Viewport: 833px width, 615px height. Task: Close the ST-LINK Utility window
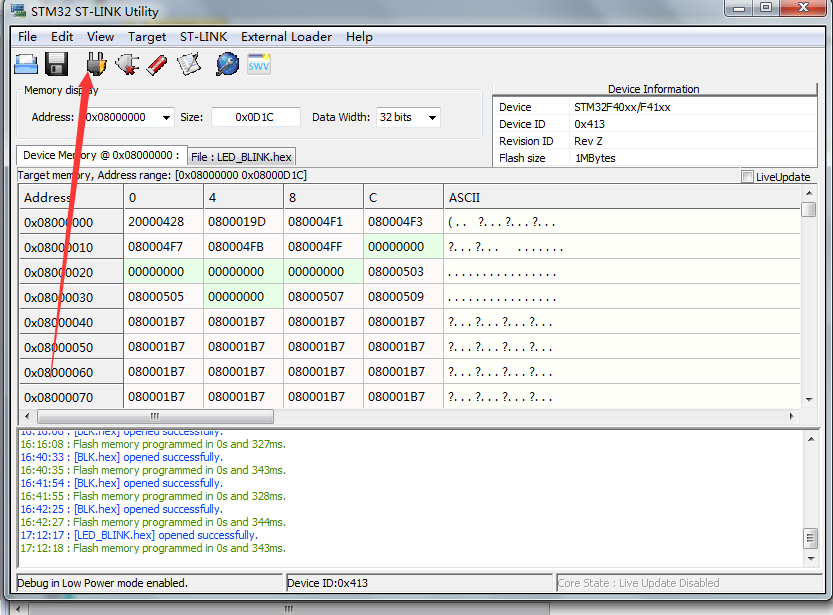click(x=803, y=7)
